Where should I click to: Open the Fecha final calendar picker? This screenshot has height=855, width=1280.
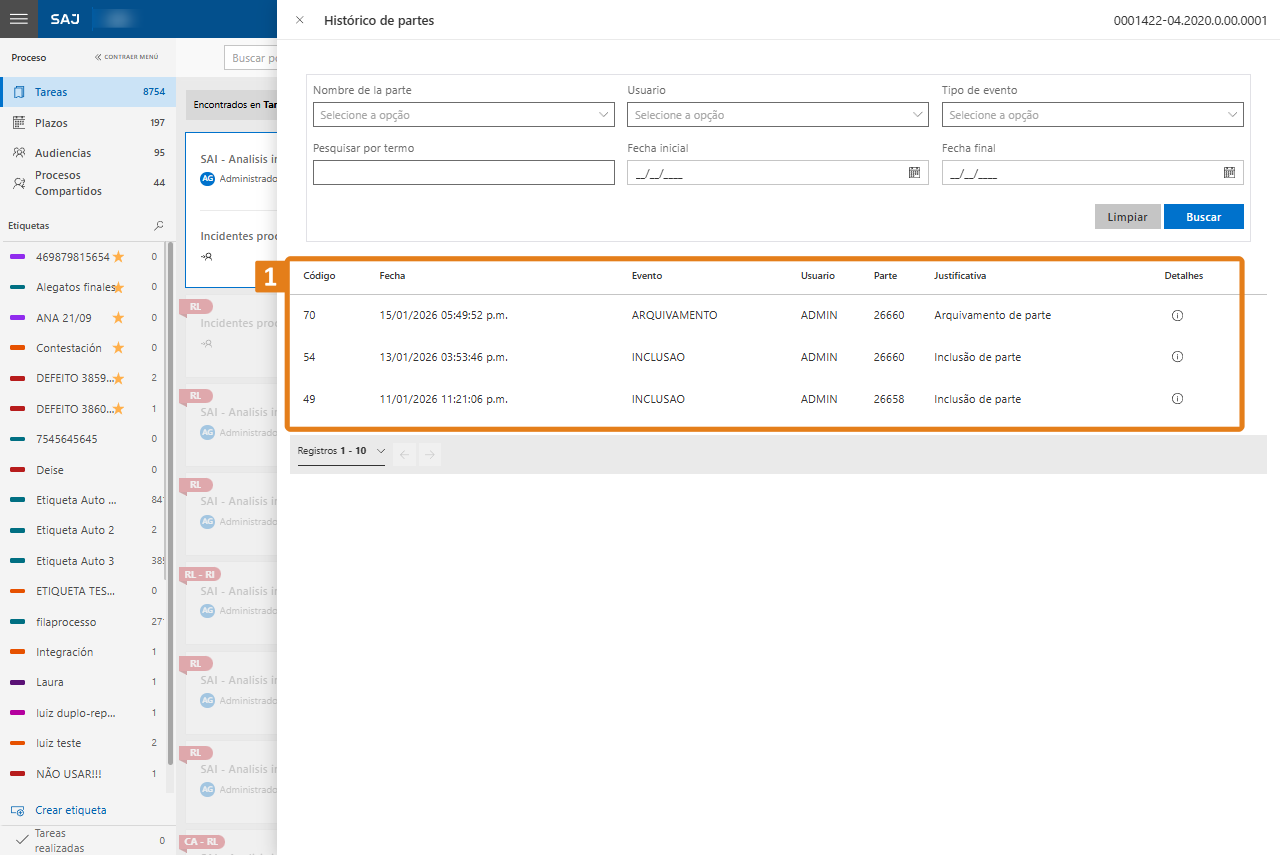coord(1229,173)
